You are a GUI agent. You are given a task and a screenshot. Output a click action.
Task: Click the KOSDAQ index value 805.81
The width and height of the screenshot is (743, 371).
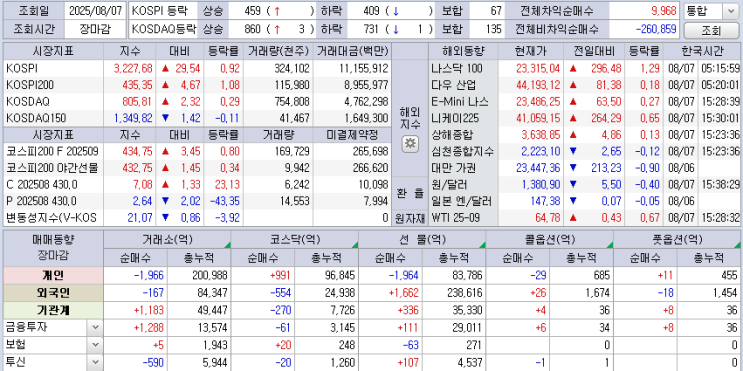[x=137, y=102]
